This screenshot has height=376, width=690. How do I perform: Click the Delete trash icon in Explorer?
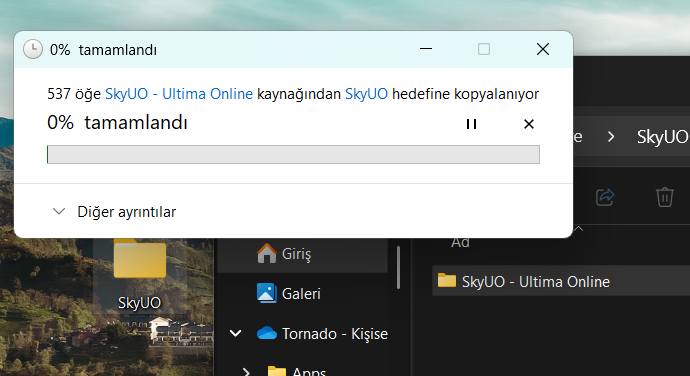[x=664, y=197]
